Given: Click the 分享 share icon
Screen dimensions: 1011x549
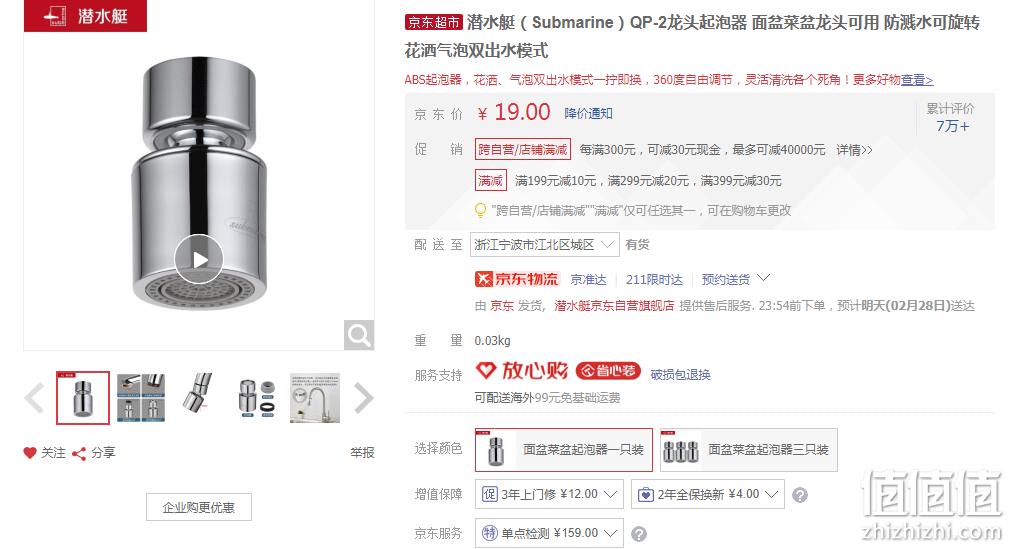Looking at the screenshot, I should pos(79,454).
